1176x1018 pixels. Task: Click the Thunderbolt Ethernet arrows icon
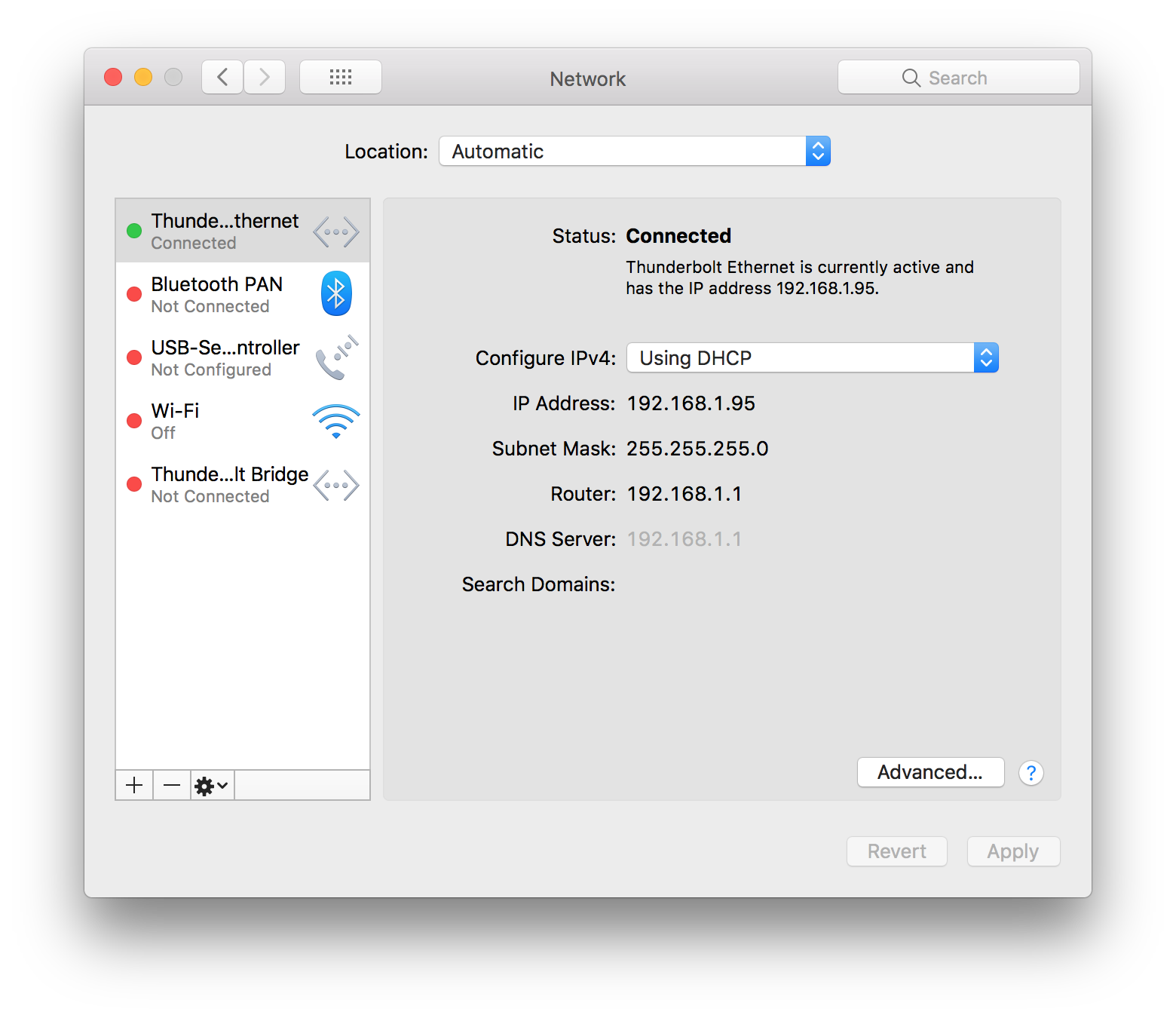(x=336, y=232)
